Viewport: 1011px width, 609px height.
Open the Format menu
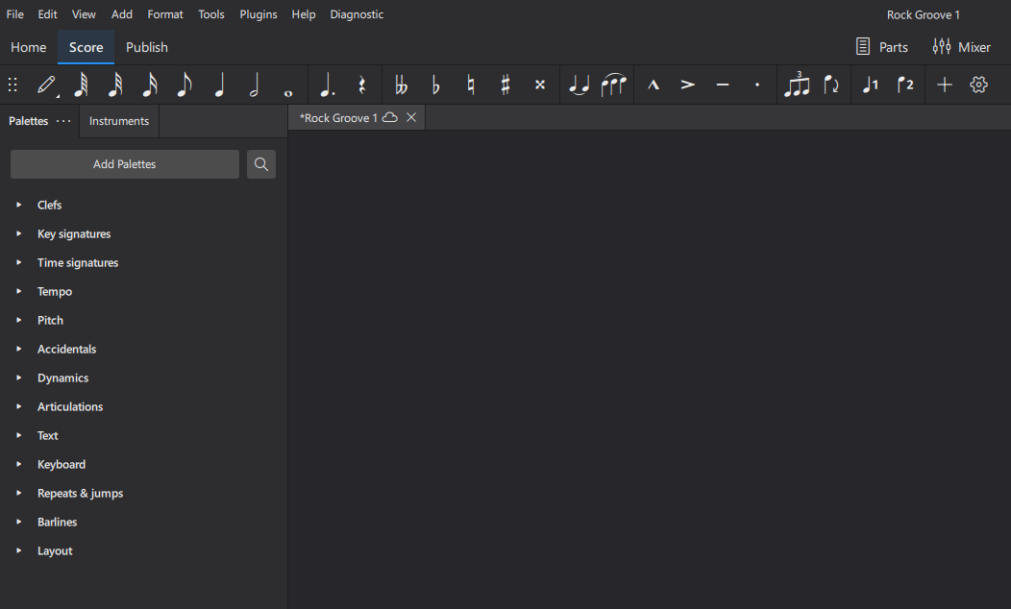tap(165, 15)
